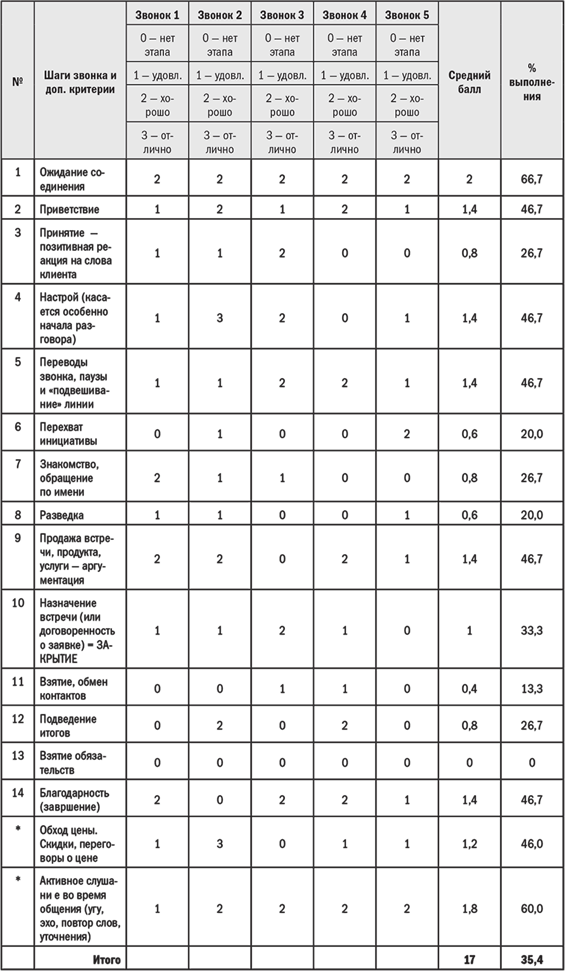Click '13,3' in обмен контактов row
This screenshot has height=971, width=565.
532,688
